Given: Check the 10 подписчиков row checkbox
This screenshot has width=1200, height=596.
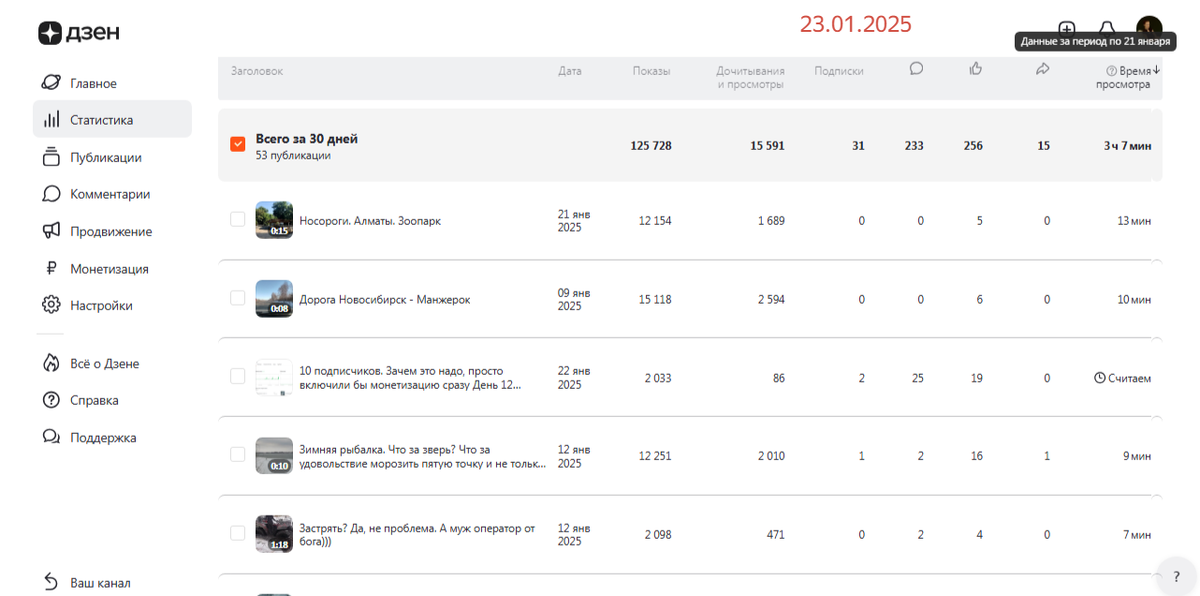Looking at the screenshot, I should click(x=238, y=376).
